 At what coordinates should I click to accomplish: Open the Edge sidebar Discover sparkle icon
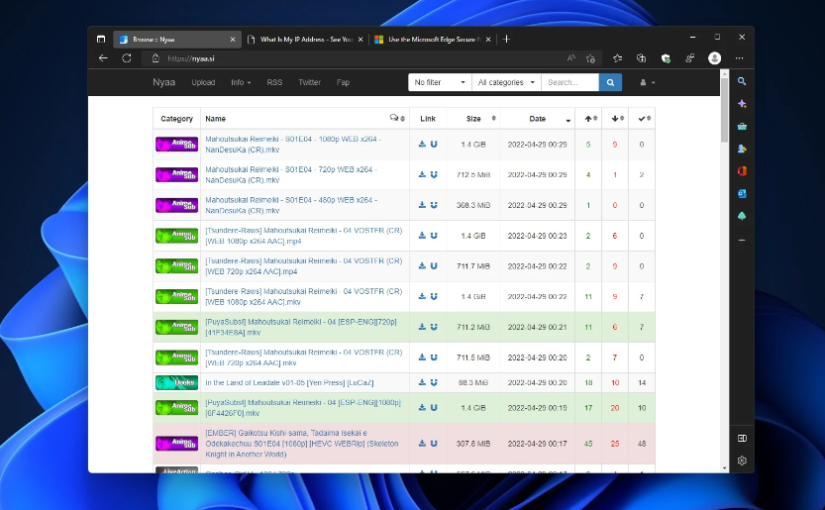742,104
